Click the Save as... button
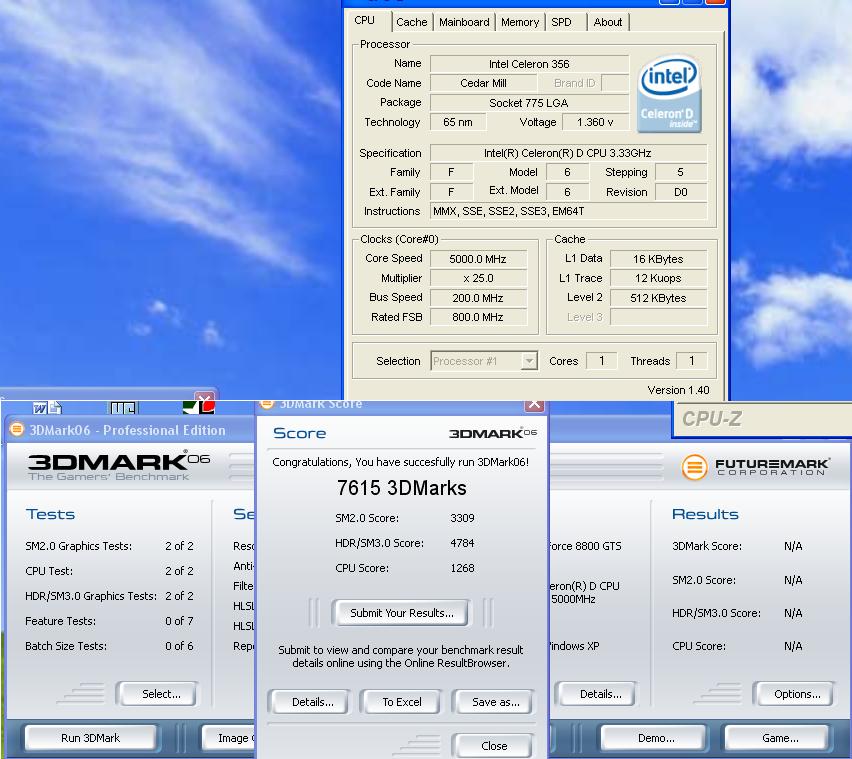The image size is (852, 759). pyautogui.click(x=493, y=702)
